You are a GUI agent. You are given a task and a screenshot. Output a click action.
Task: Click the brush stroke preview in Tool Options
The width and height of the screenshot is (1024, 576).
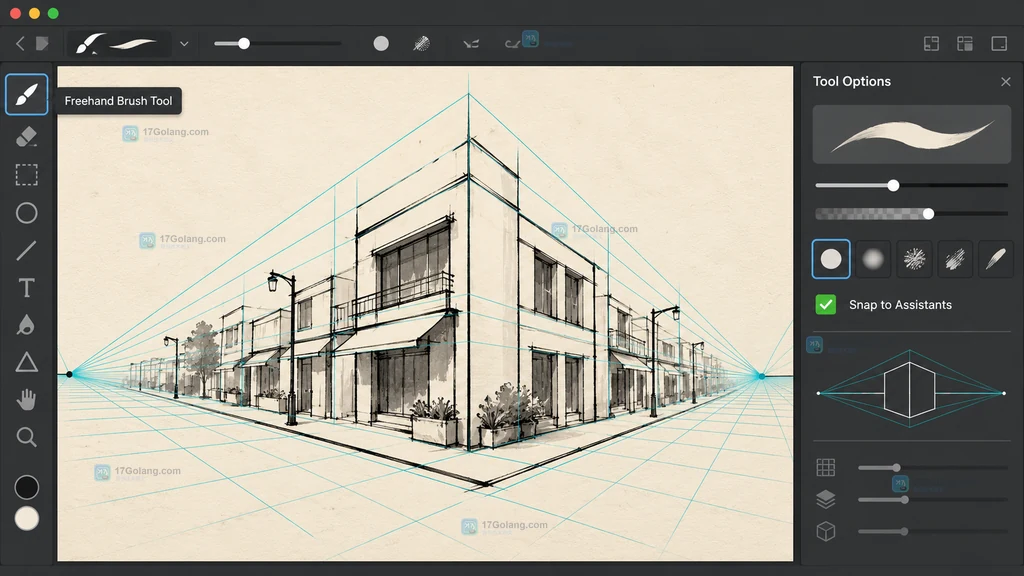pos(912,135)
